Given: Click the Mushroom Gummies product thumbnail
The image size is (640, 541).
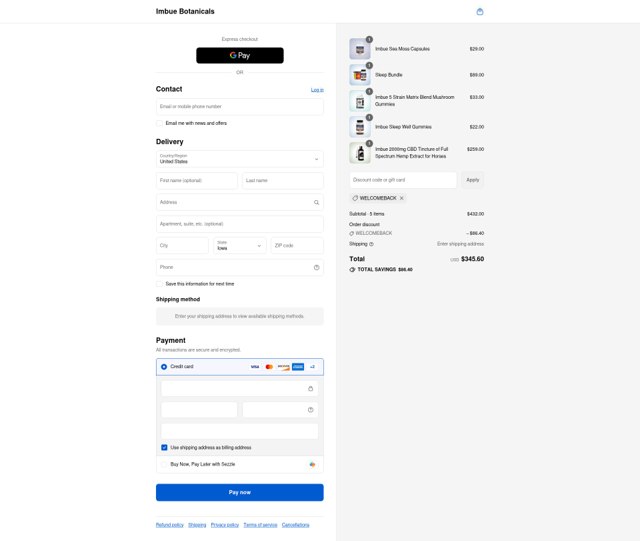Looking at the screenshot, I should (360, 101).
